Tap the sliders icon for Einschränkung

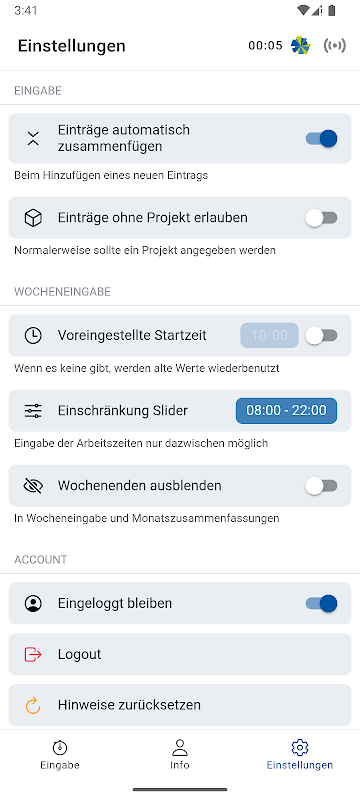coord(33,411)
